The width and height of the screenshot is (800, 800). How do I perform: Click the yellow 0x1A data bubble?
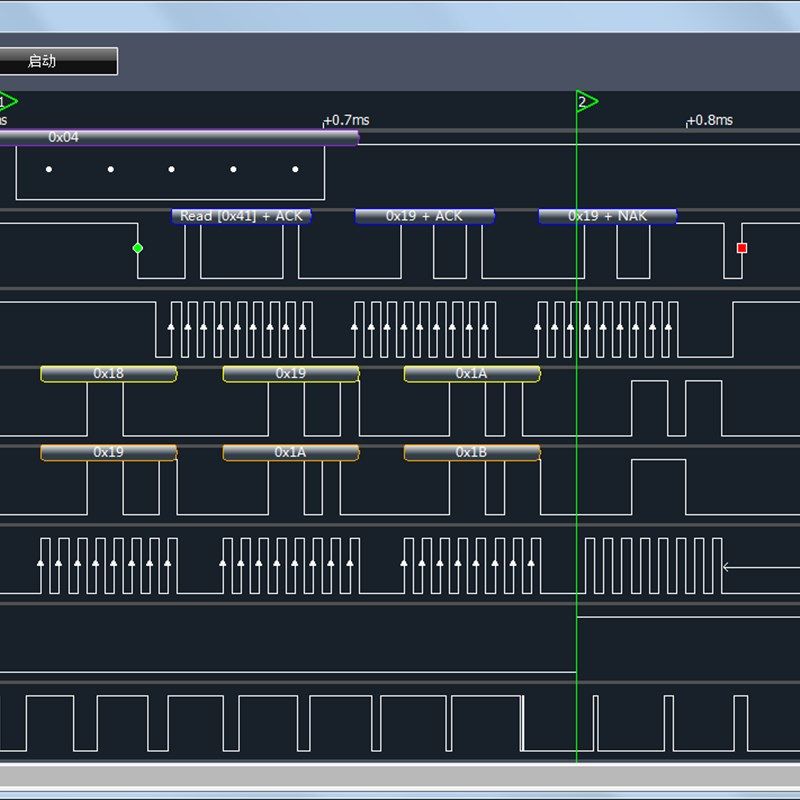click(x=472, y=373)
